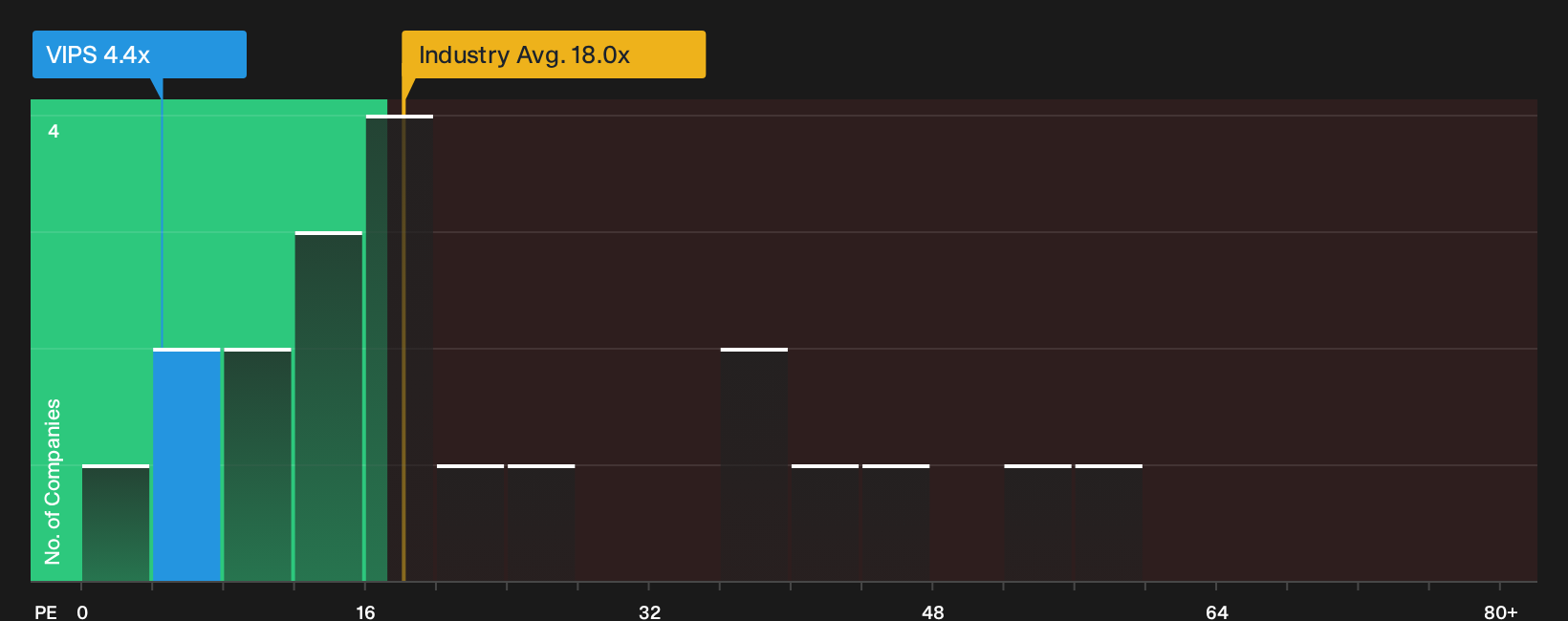The width and height of the screenshot is (1568, 621).
Task: Click the 80+ axis label
Action: [1500, 611]
